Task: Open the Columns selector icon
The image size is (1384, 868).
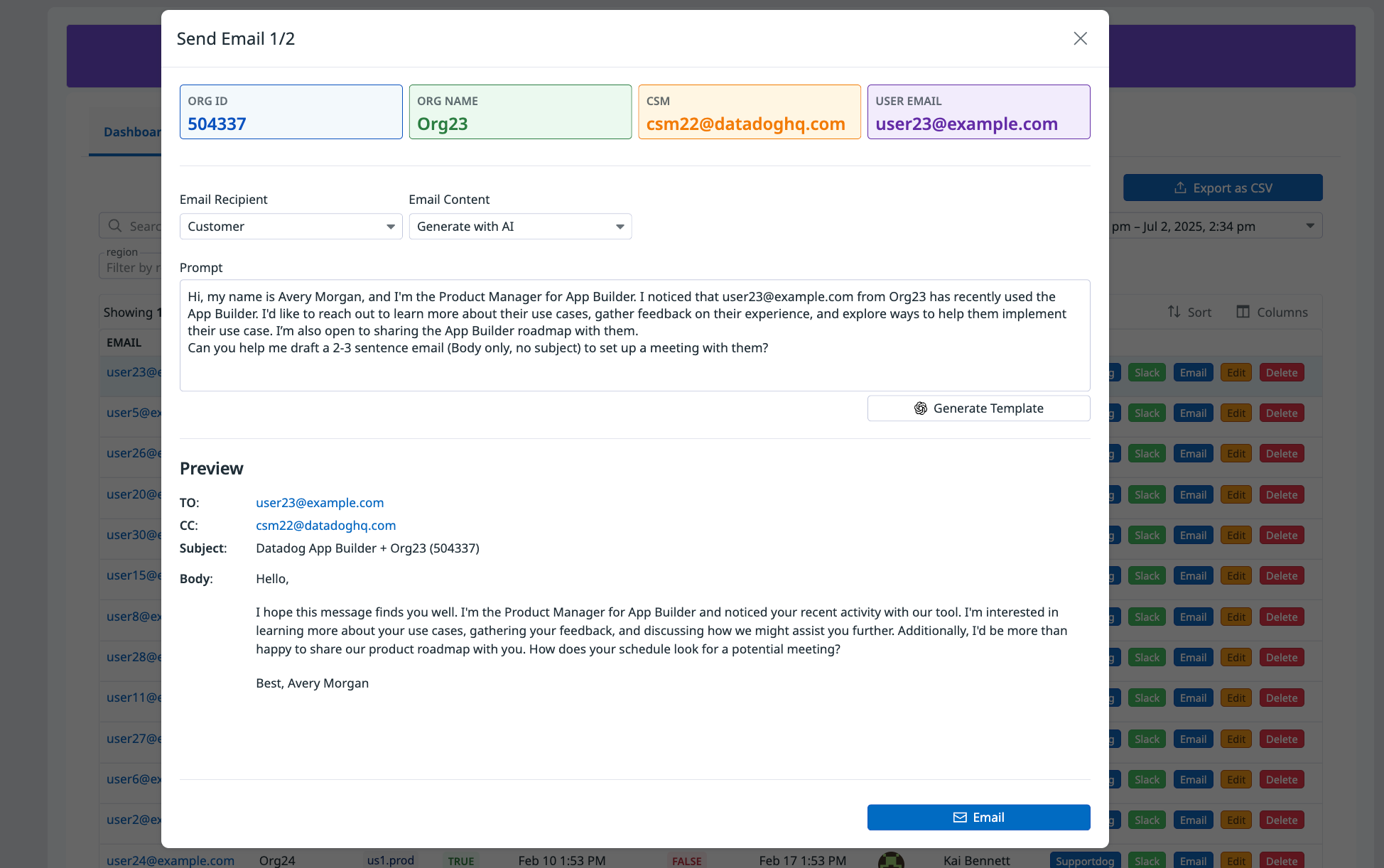Action: tap(1243, 312)
